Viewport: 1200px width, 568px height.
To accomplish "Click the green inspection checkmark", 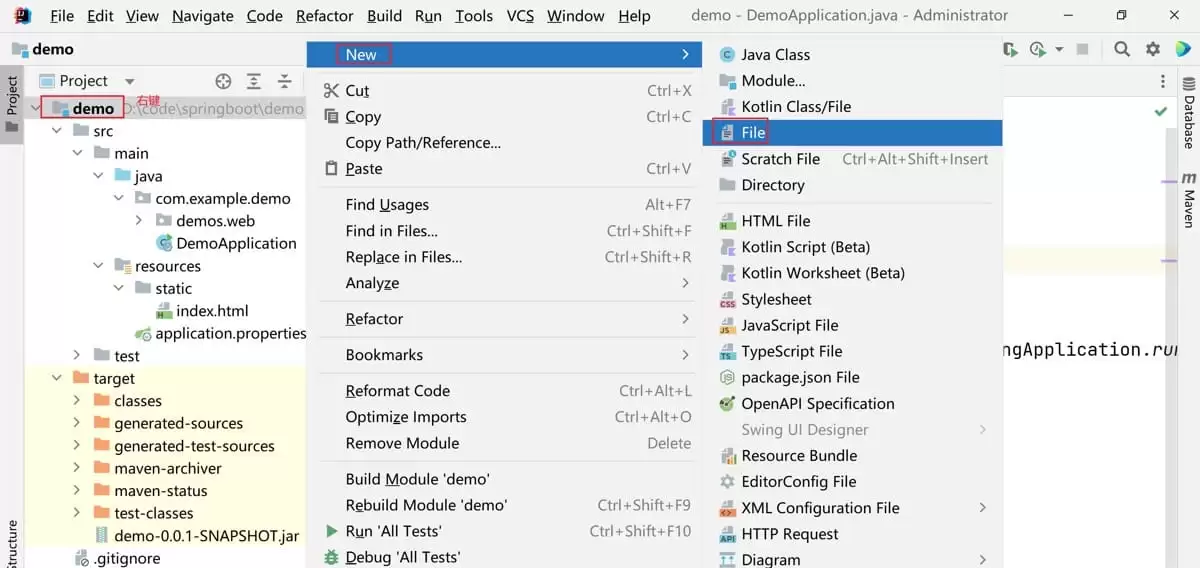I will click(x=1161, y=111).
